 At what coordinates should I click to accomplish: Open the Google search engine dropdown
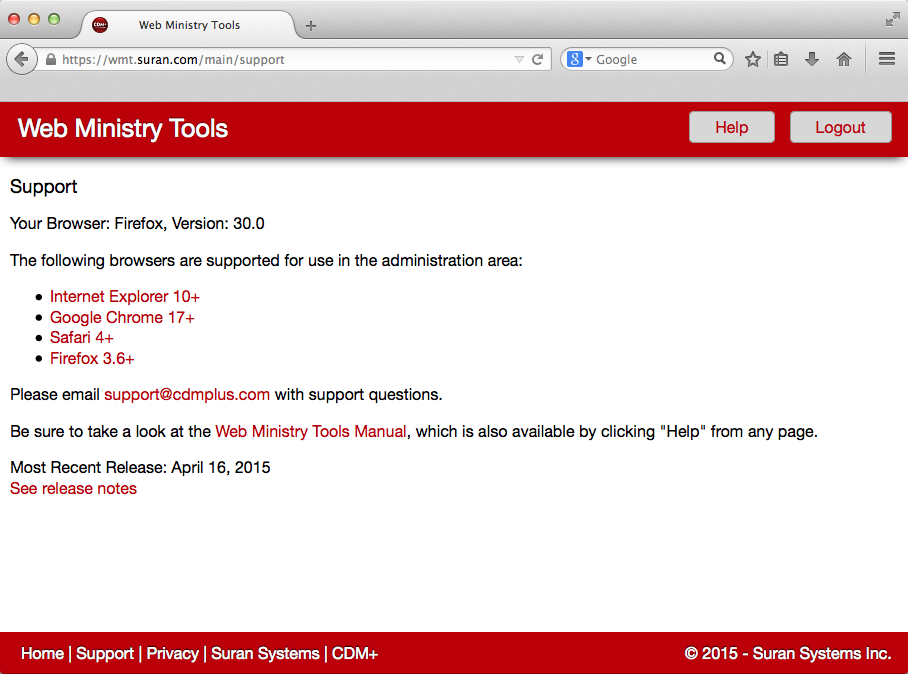coord(579,60)
